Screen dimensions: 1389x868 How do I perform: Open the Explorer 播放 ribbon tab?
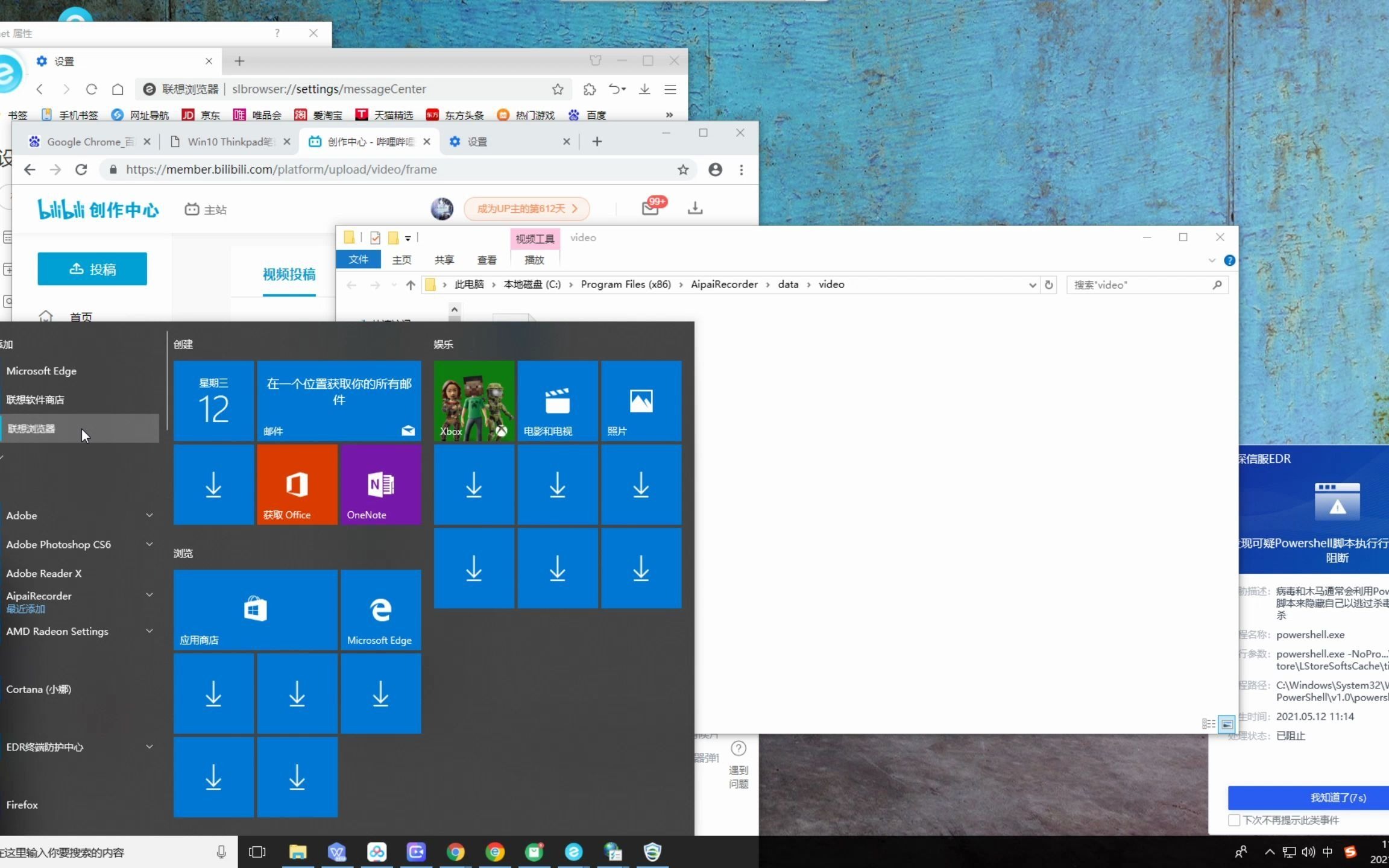click(534, 260)
